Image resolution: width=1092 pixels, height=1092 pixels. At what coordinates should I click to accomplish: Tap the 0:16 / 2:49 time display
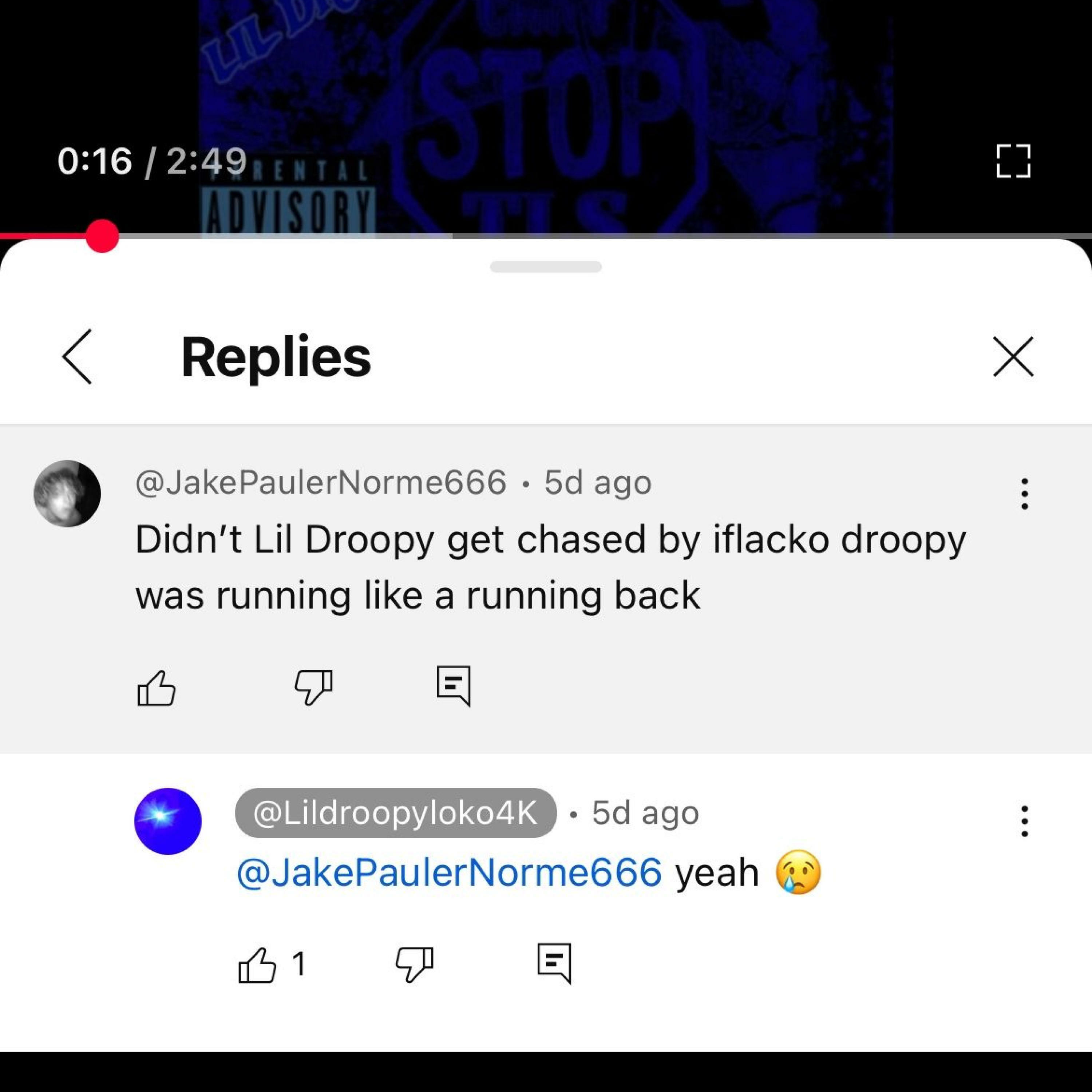(x=152, y=161)
